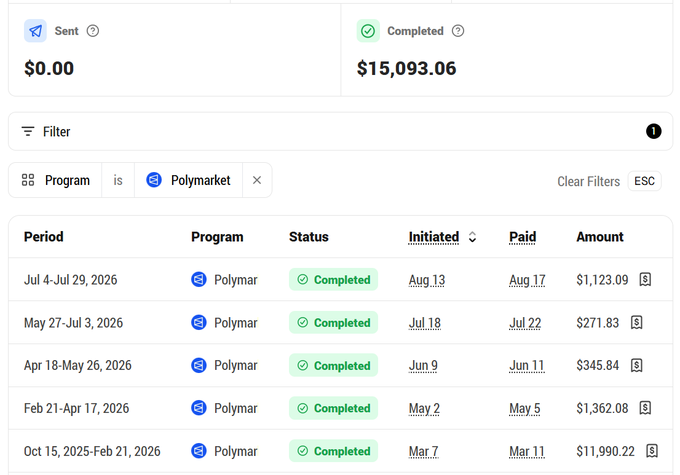This screenshot has height=475, width=680.
Task: Click Polymarket logo in May 27-Jul 3 row
Action: click(x=199, y=322)
